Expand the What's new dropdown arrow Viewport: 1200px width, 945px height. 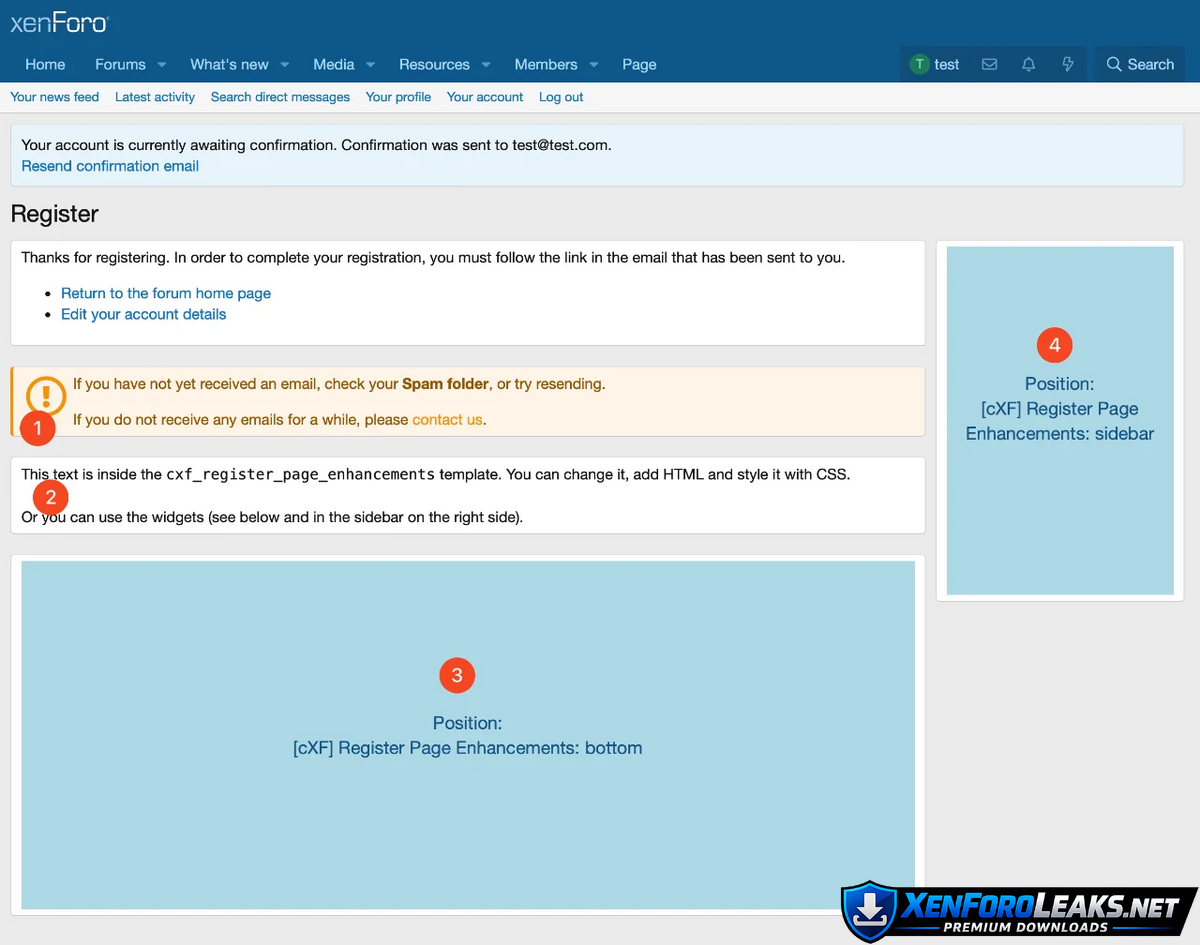click(x=285, y=65)
